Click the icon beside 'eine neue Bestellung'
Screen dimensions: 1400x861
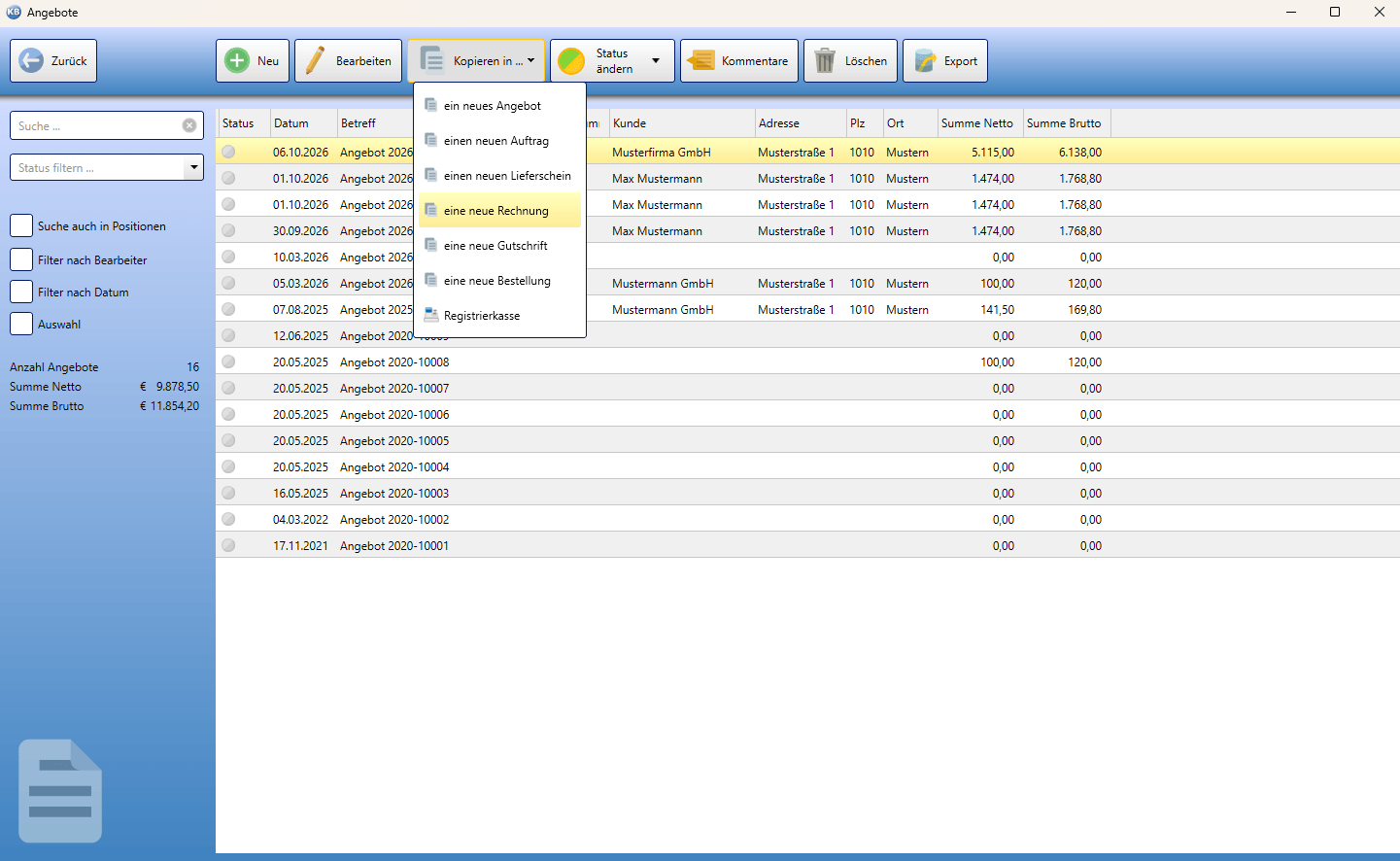coord(430,280)
